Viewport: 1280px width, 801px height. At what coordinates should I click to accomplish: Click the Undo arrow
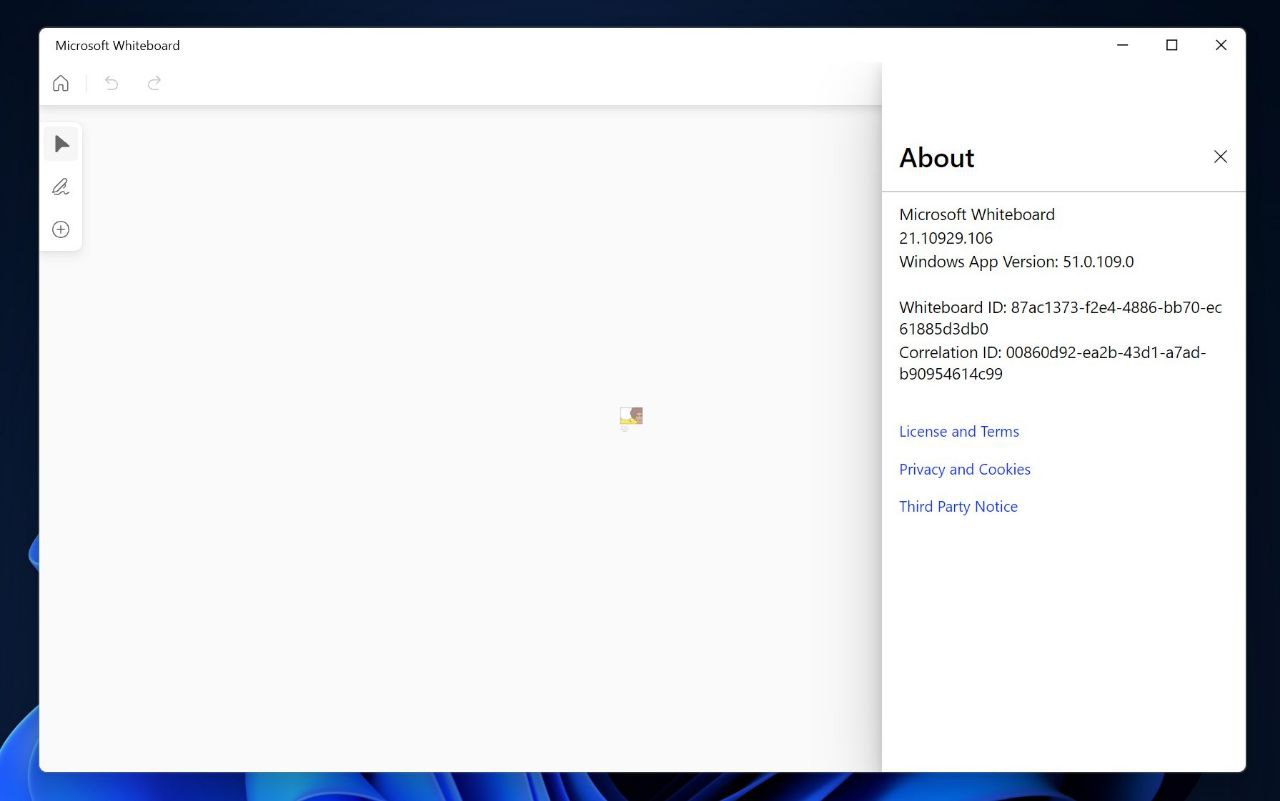112,83
